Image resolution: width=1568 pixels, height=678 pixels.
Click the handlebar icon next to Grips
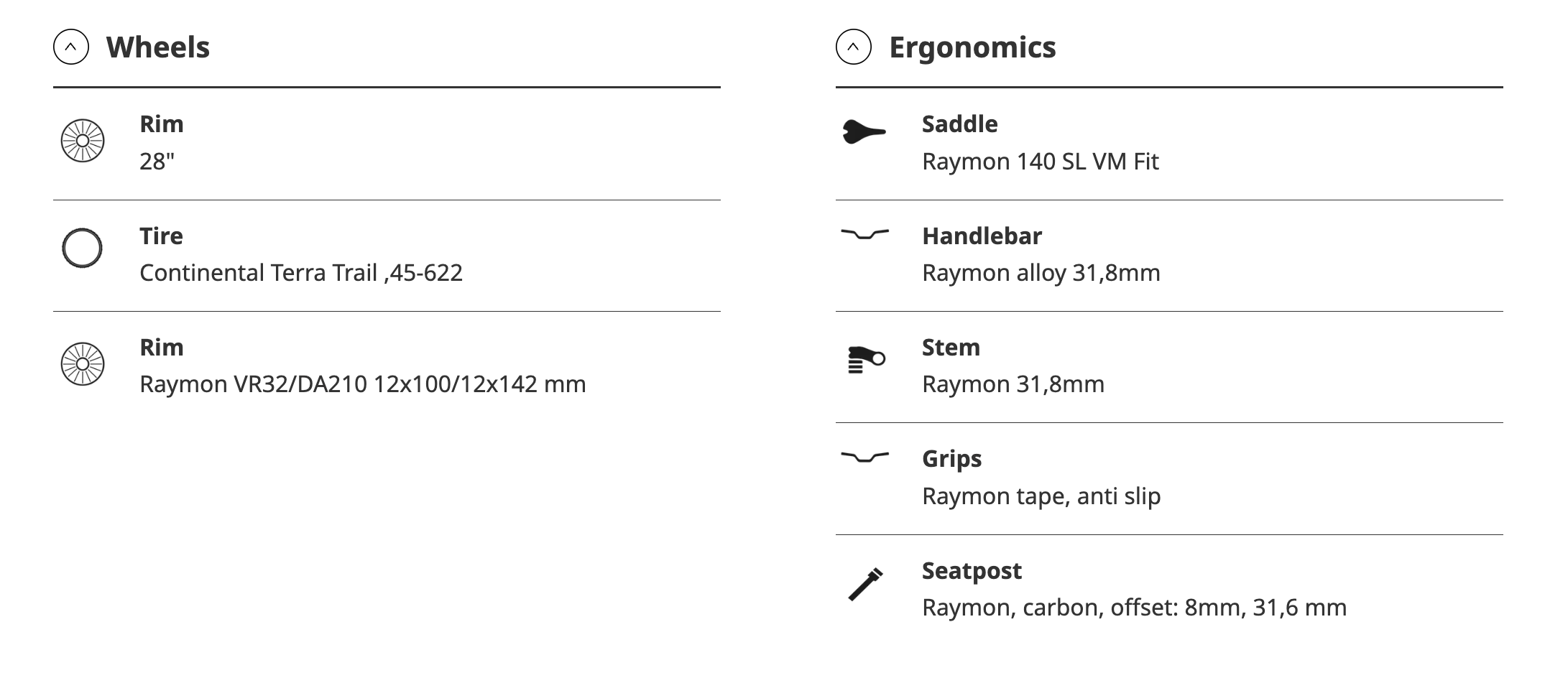pos(864,457)
